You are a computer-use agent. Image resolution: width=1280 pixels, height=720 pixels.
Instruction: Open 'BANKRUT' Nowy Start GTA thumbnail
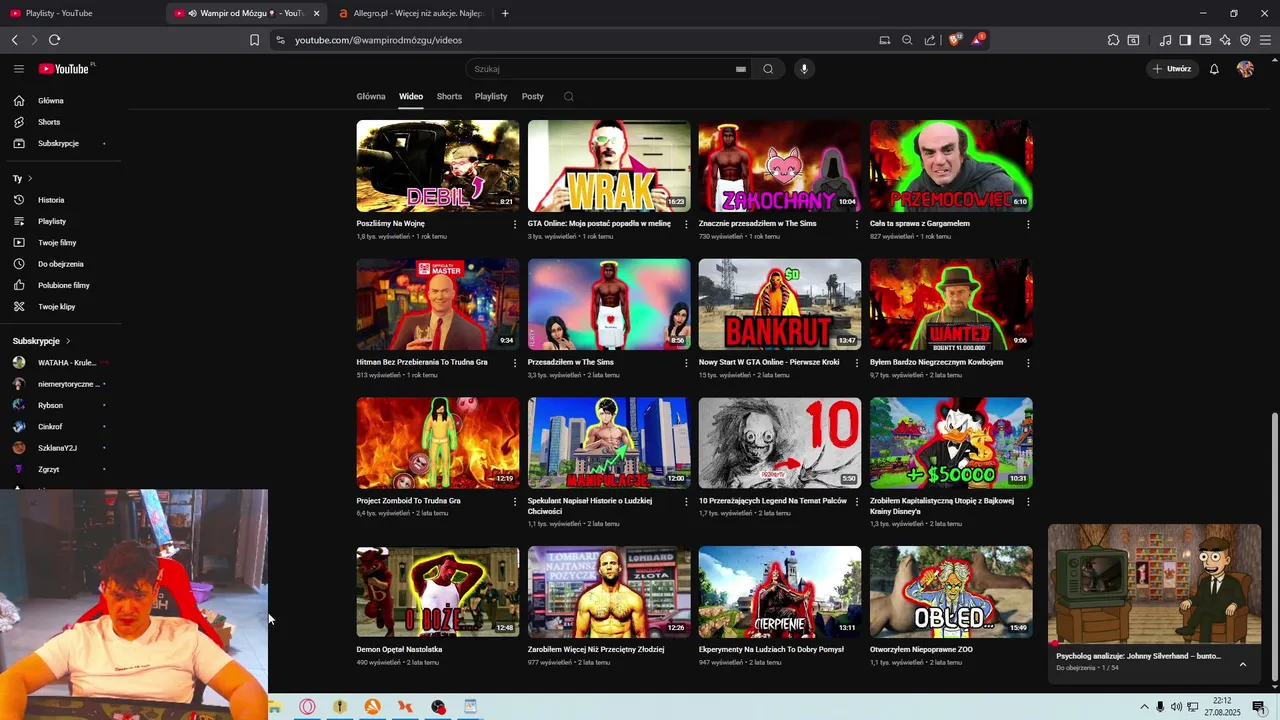pos(780,304)
